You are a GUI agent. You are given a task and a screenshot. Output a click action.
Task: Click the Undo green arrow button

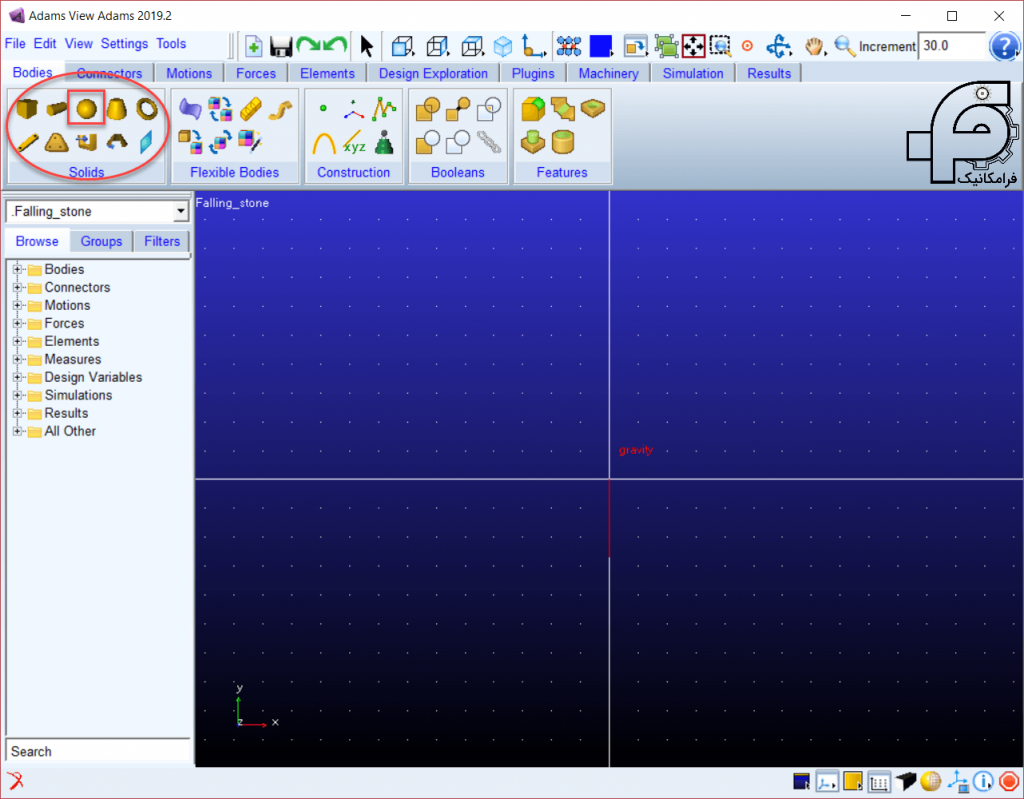click(x=336, y=46)
